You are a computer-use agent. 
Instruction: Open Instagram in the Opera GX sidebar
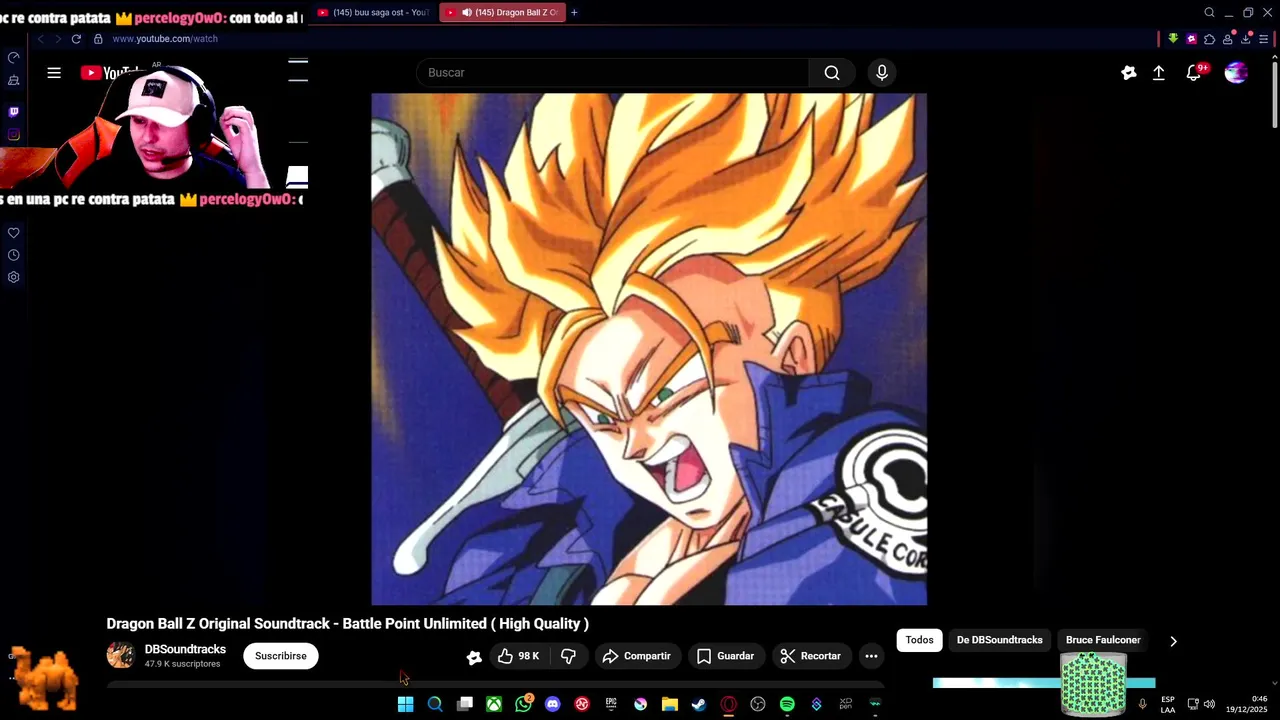13,134
